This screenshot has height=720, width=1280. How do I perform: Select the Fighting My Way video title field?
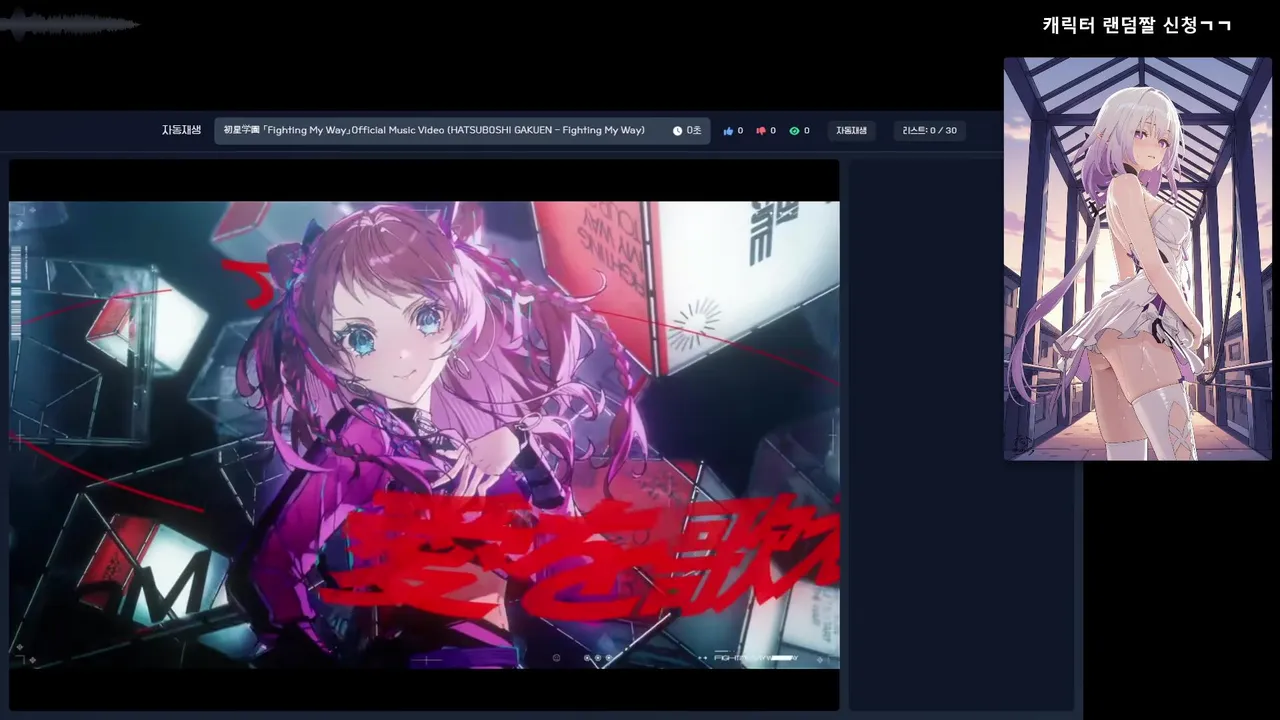tap(462, 131)
